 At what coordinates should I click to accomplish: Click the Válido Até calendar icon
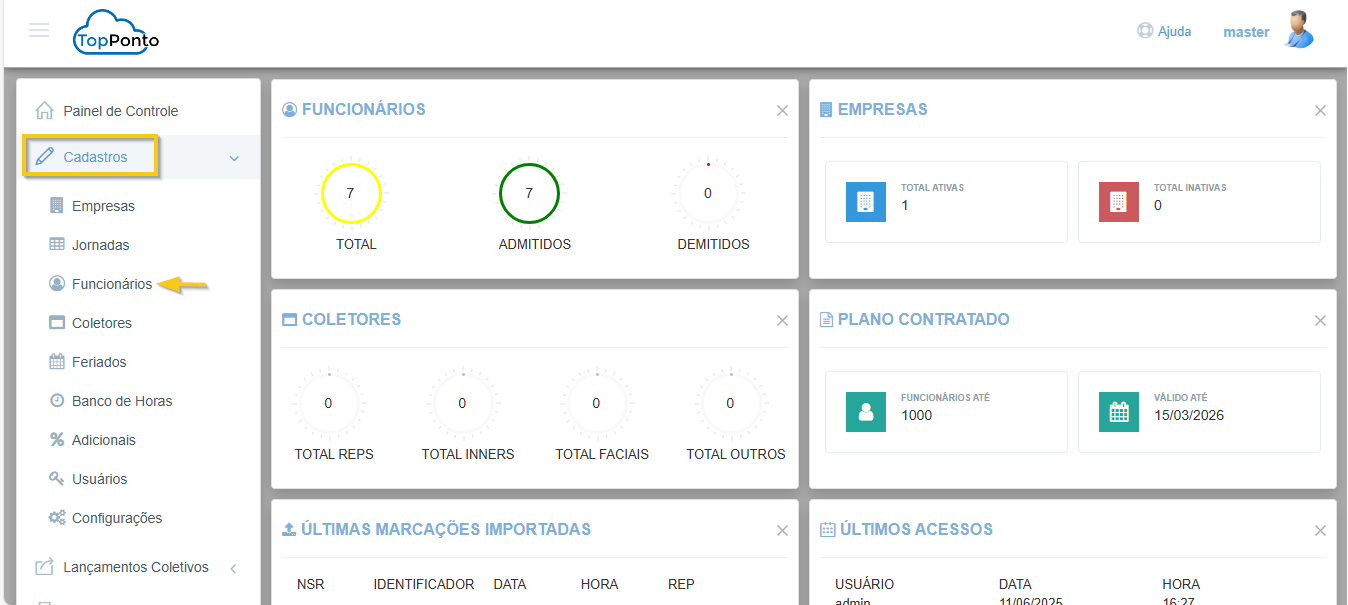[x=1118, y=411]
